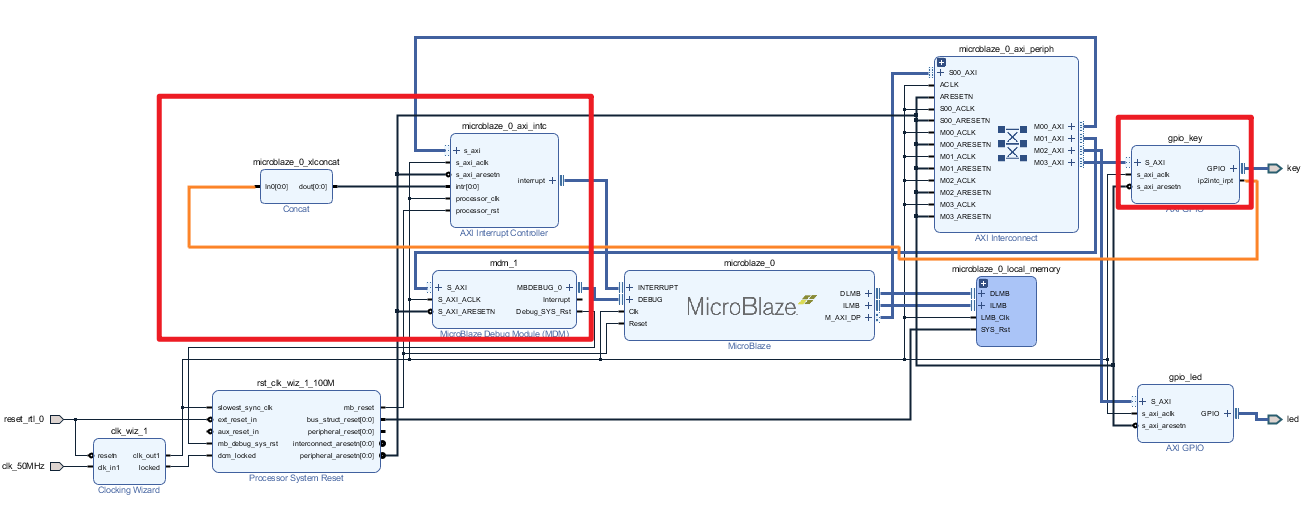Expand the interrupt interface on axi_intc
Screen dimensions: 1304x507
point(552,181)
